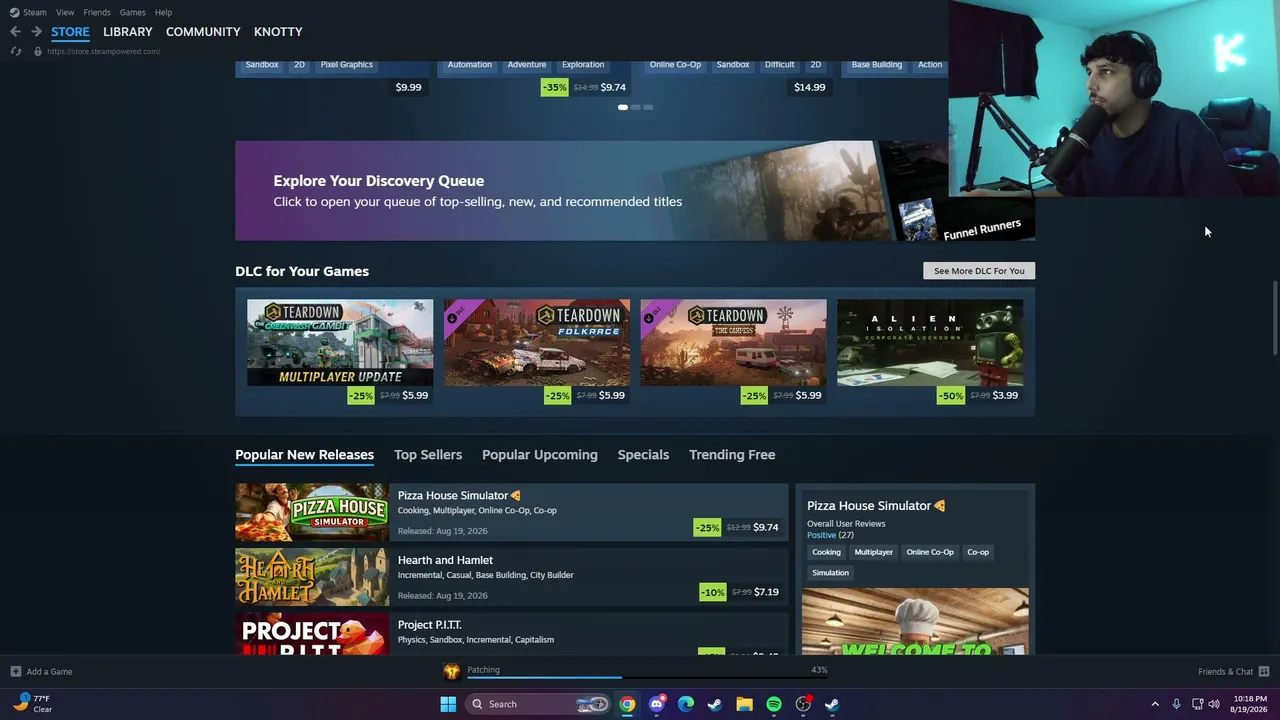The height and width of the screenshot is (720, 1280).
Task: Open the Friends menu
Action: coord(97,12)
